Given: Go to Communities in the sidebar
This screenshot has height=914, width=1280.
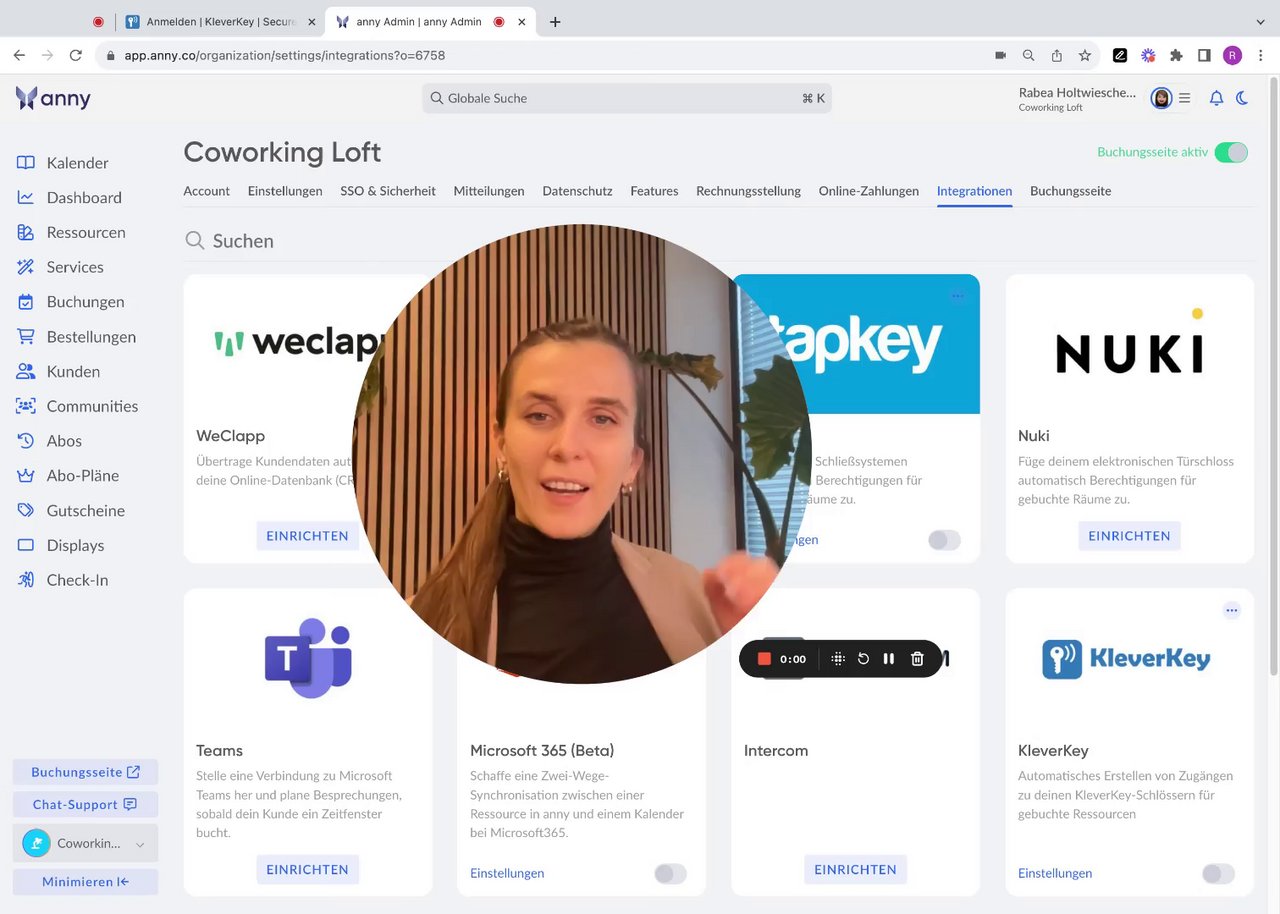Looking at the screenshot, I should click(77, 406).
